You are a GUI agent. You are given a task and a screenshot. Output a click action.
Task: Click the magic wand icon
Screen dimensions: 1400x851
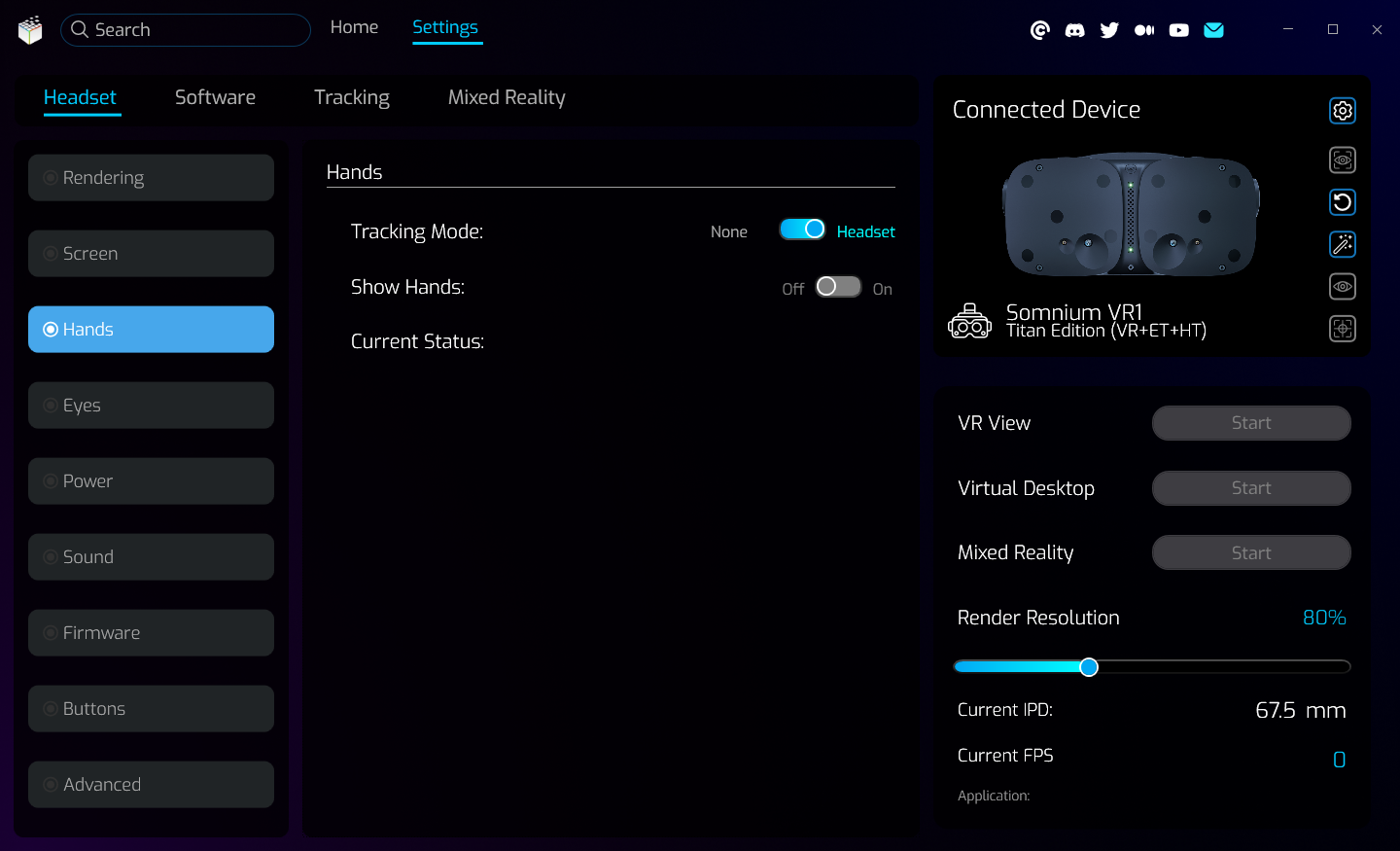pyautogui.click(x=1342, y=244)
